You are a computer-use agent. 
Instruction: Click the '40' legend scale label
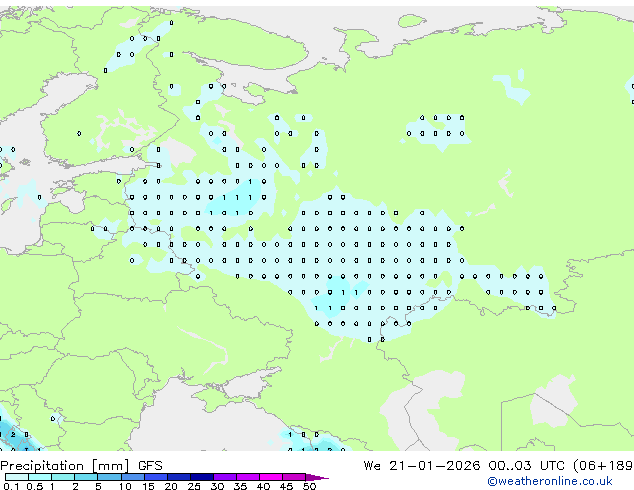click(x=263, y=486)
